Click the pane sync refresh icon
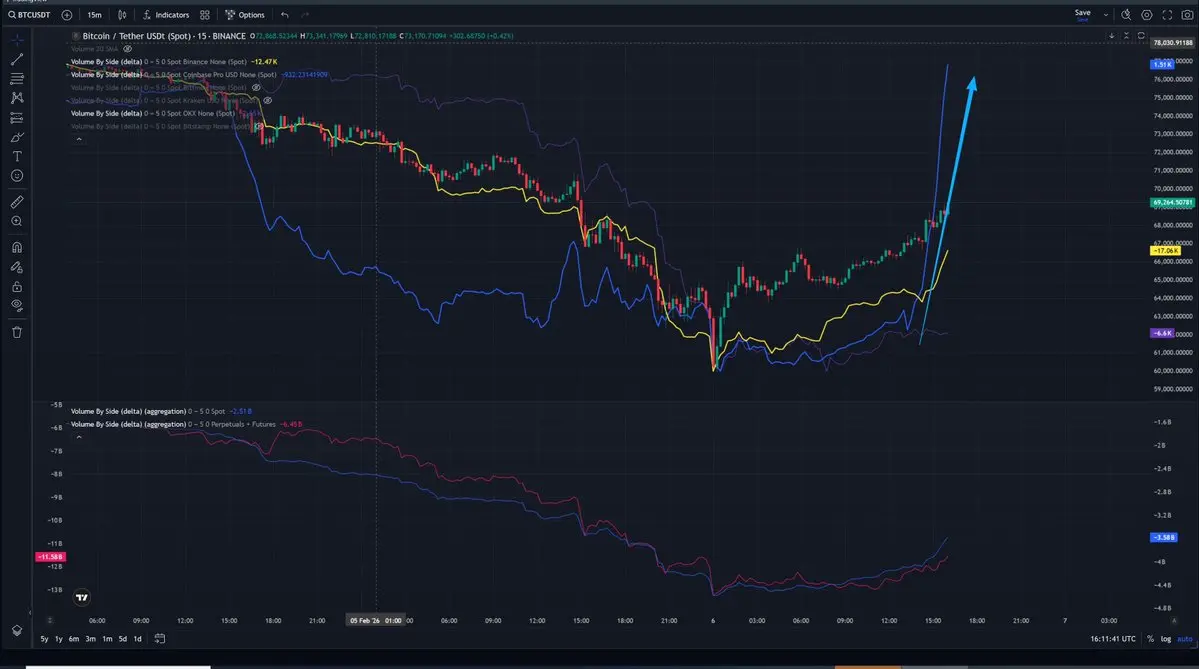The image size is (1199, 669). click(1141, 36)
